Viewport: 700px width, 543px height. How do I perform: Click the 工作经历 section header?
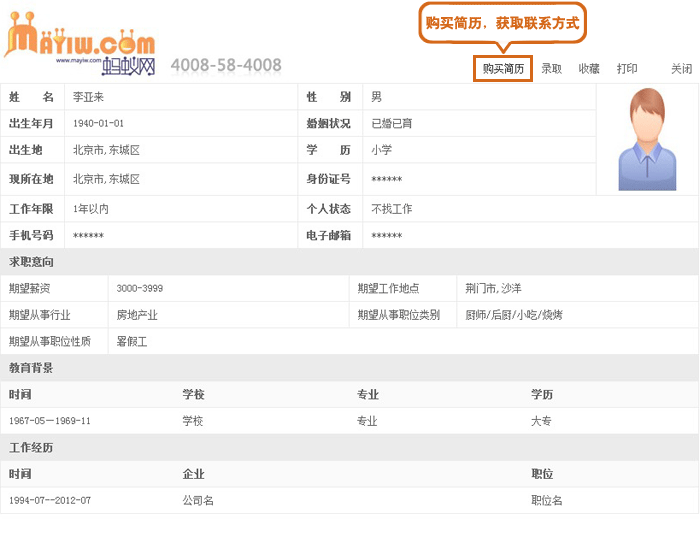coord(31,447)
